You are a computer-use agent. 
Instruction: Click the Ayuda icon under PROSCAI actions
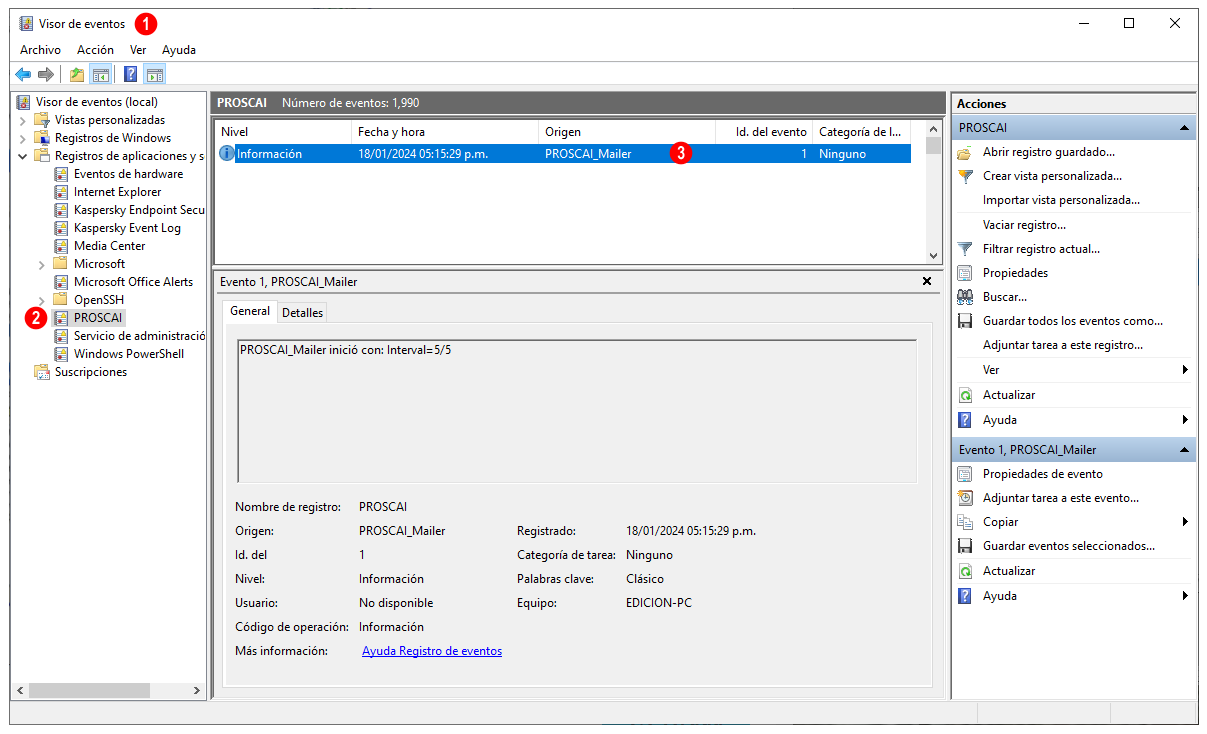965,420
